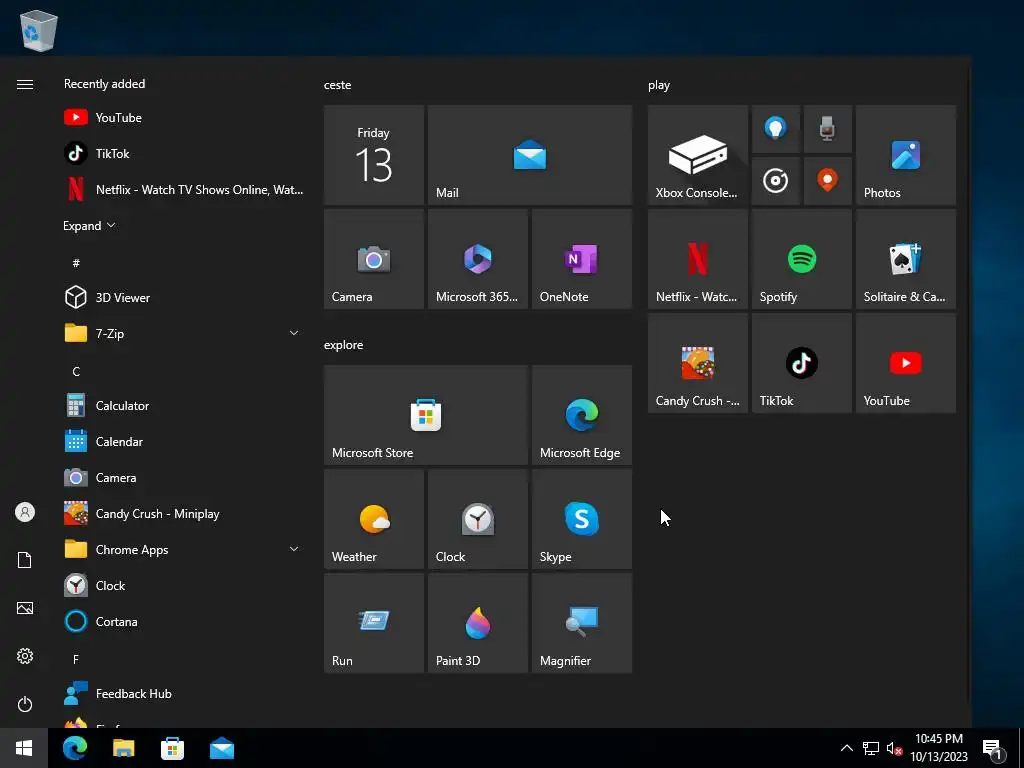The image size is (1024, 768).
Task: Open the user account icon in Start sidebar
Action: (x=25, y=512)
